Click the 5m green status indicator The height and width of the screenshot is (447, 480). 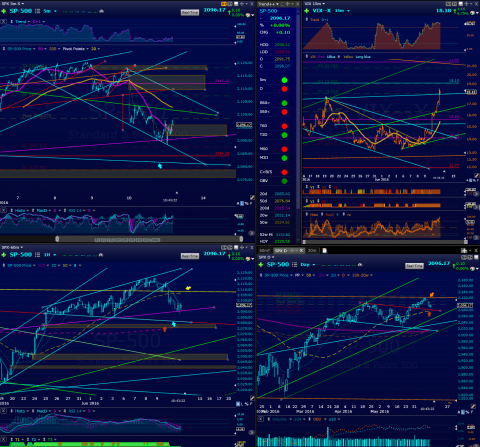click(x=284, y=80)
